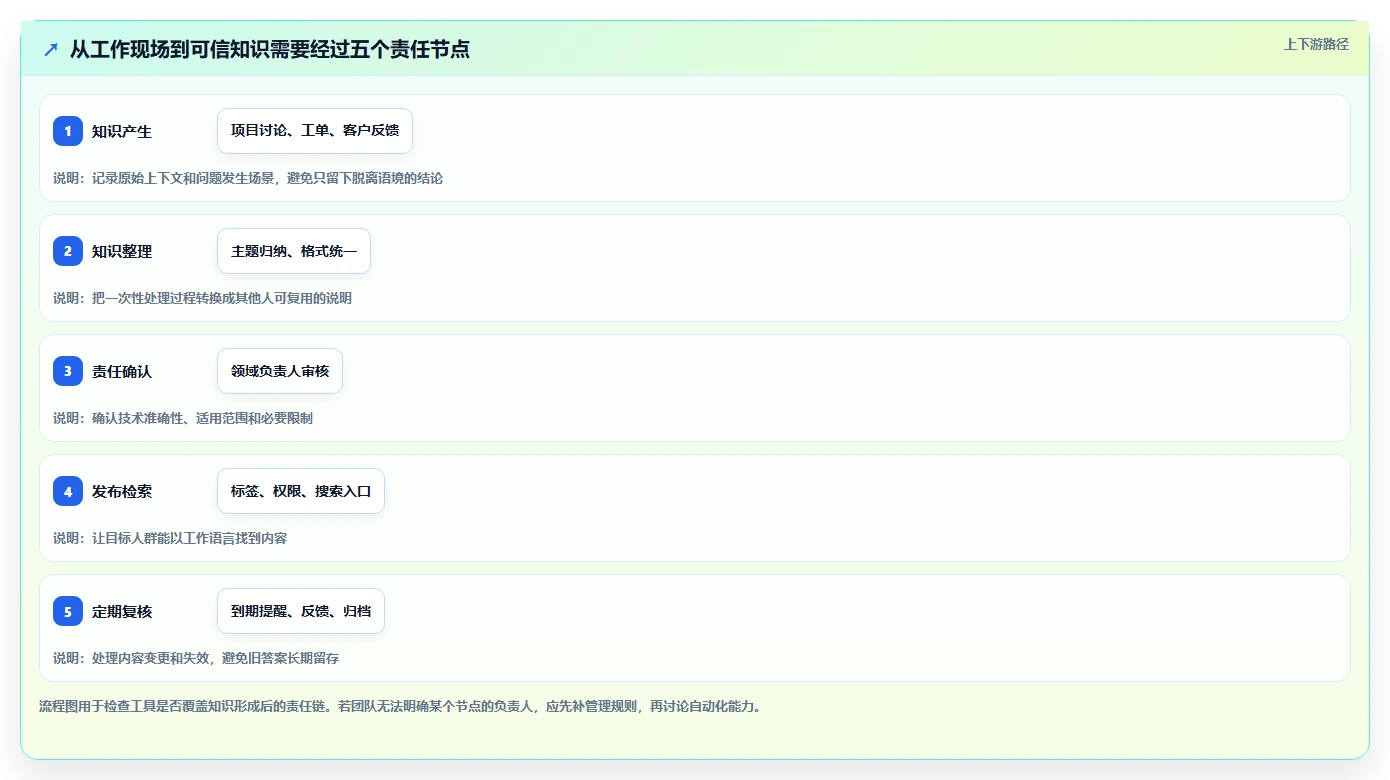Click the step 1 number badge
1390x780 pixels.
tap(68, 131)
